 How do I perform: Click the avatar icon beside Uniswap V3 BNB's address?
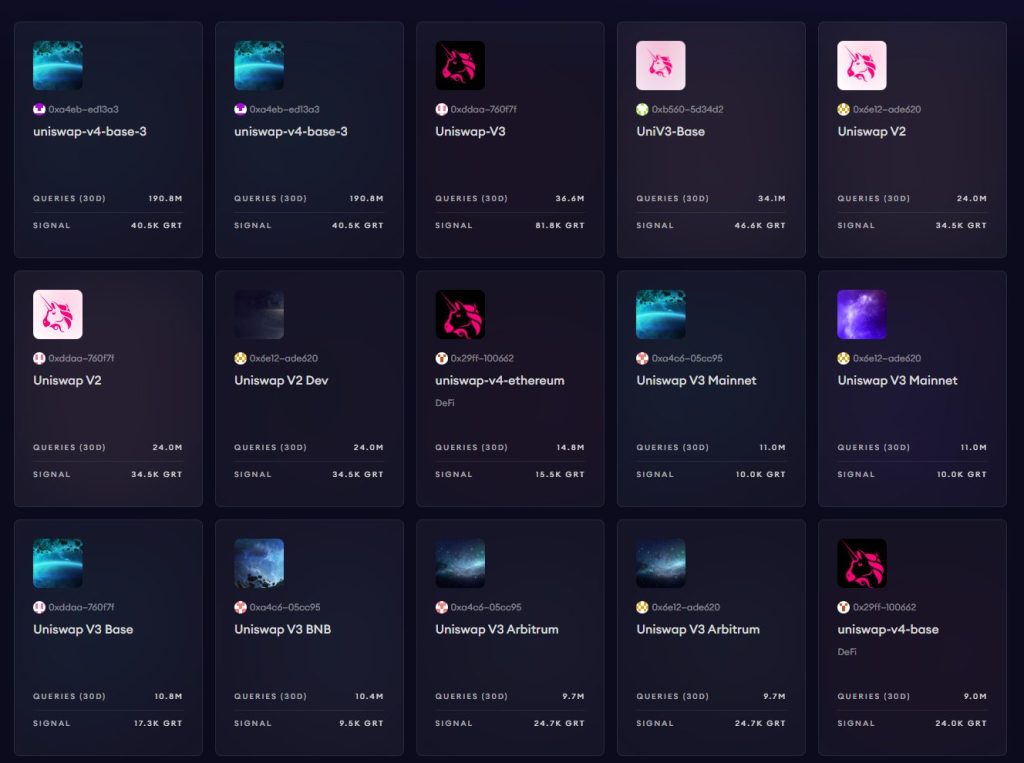(240, 607)
